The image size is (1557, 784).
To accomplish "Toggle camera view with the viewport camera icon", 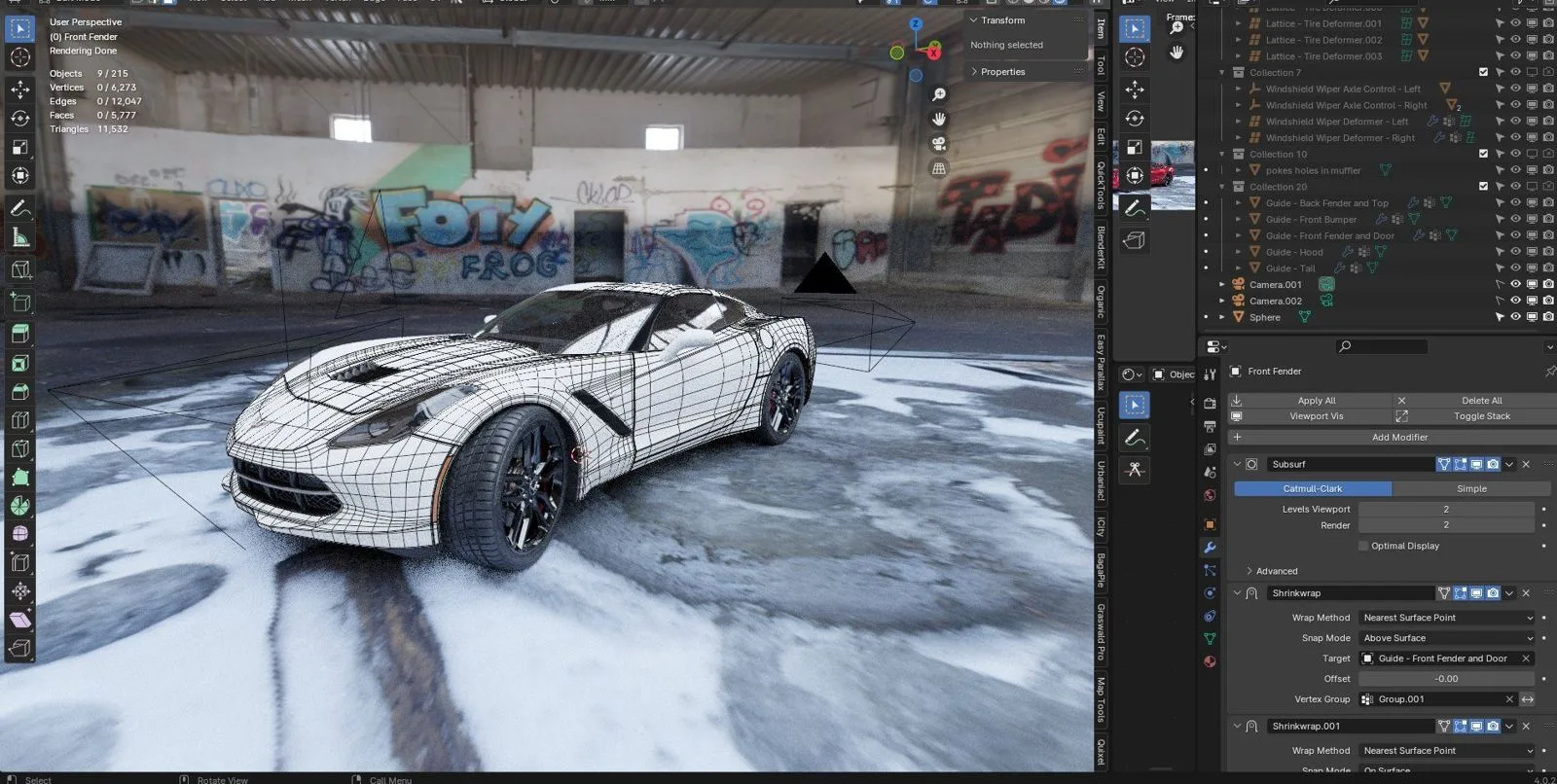I will (939, 144).
